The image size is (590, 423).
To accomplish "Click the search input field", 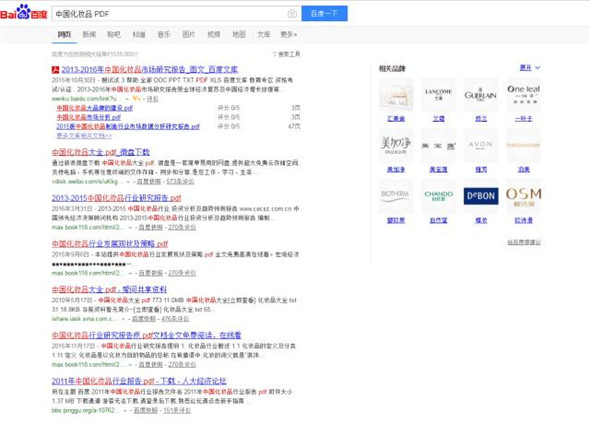I will coord(169,14).
